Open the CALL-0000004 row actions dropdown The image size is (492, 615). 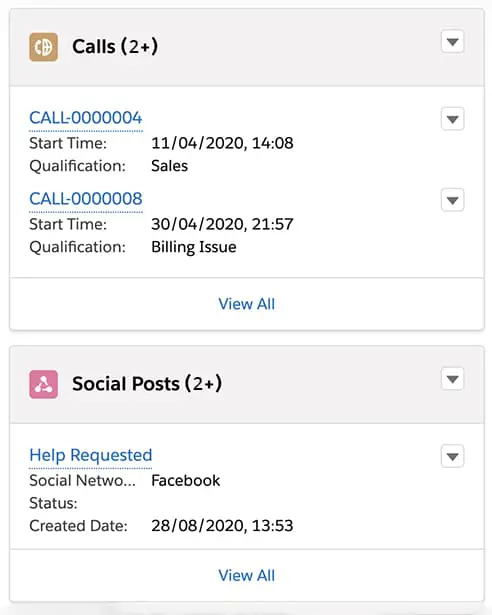coord(452,119)
